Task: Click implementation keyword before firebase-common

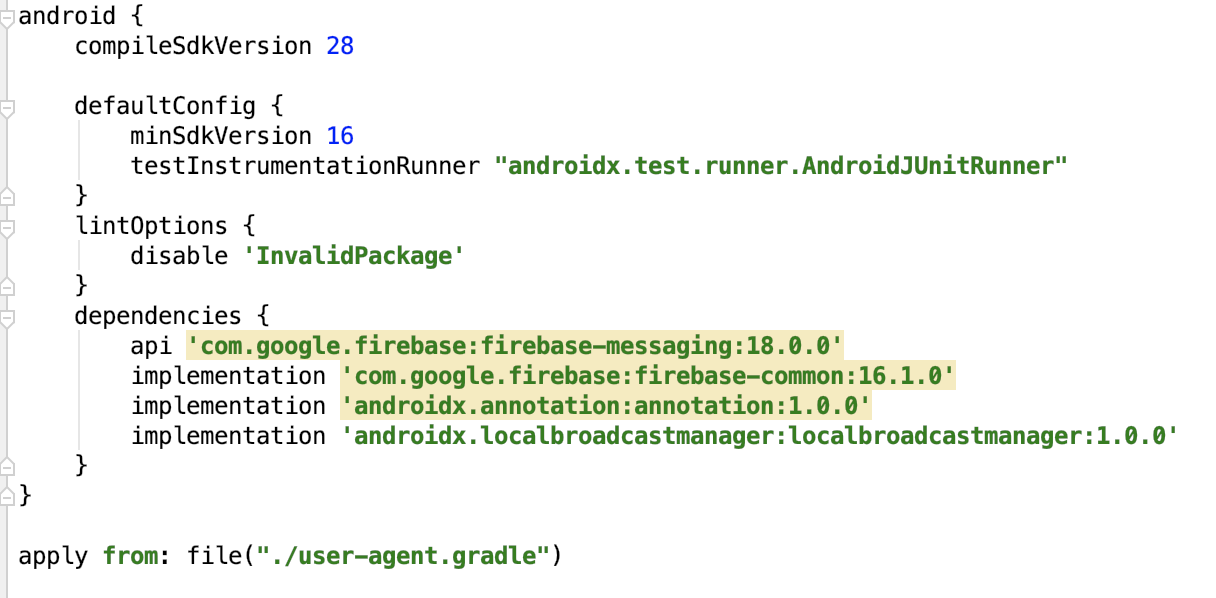Action: tap(228, 377)
